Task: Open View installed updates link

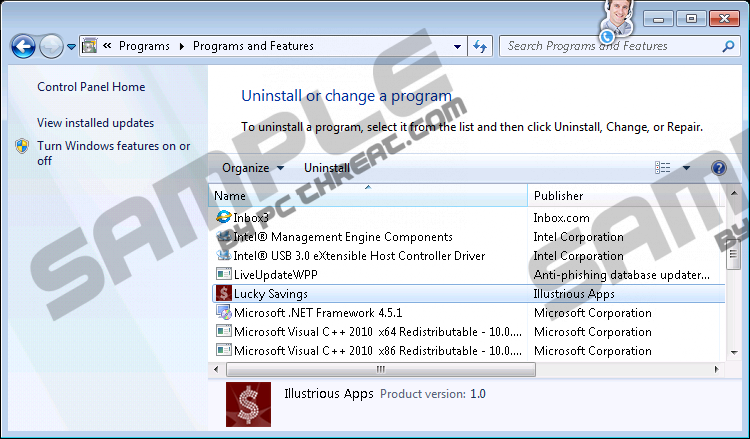Action: (95, 123)
